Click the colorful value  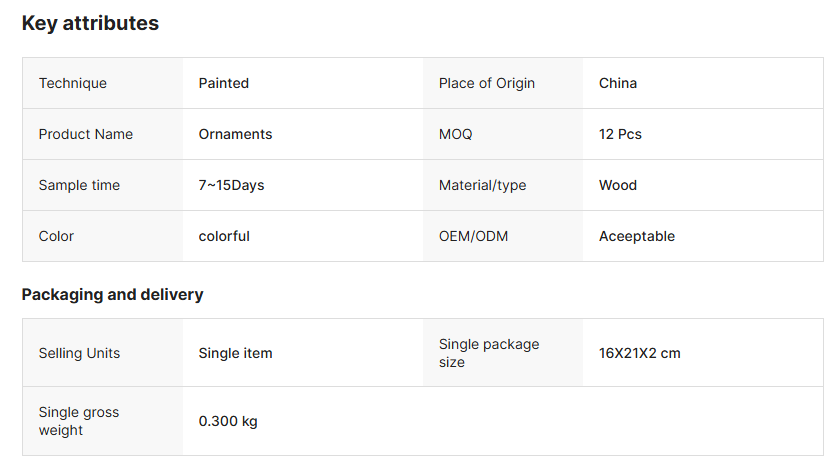tap(224, 236)
